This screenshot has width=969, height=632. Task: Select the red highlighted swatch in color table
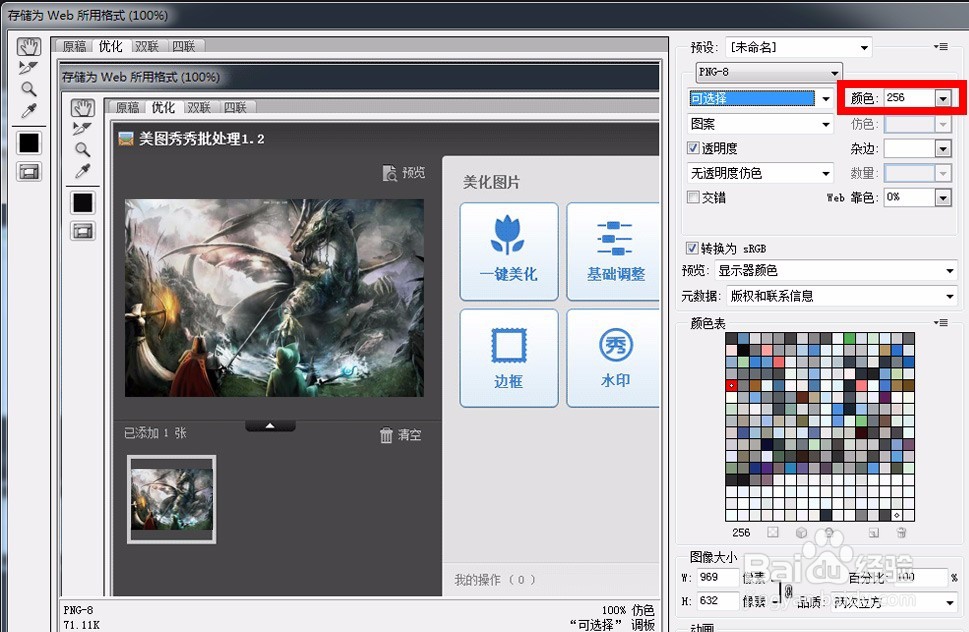click(x=731, y=386)
